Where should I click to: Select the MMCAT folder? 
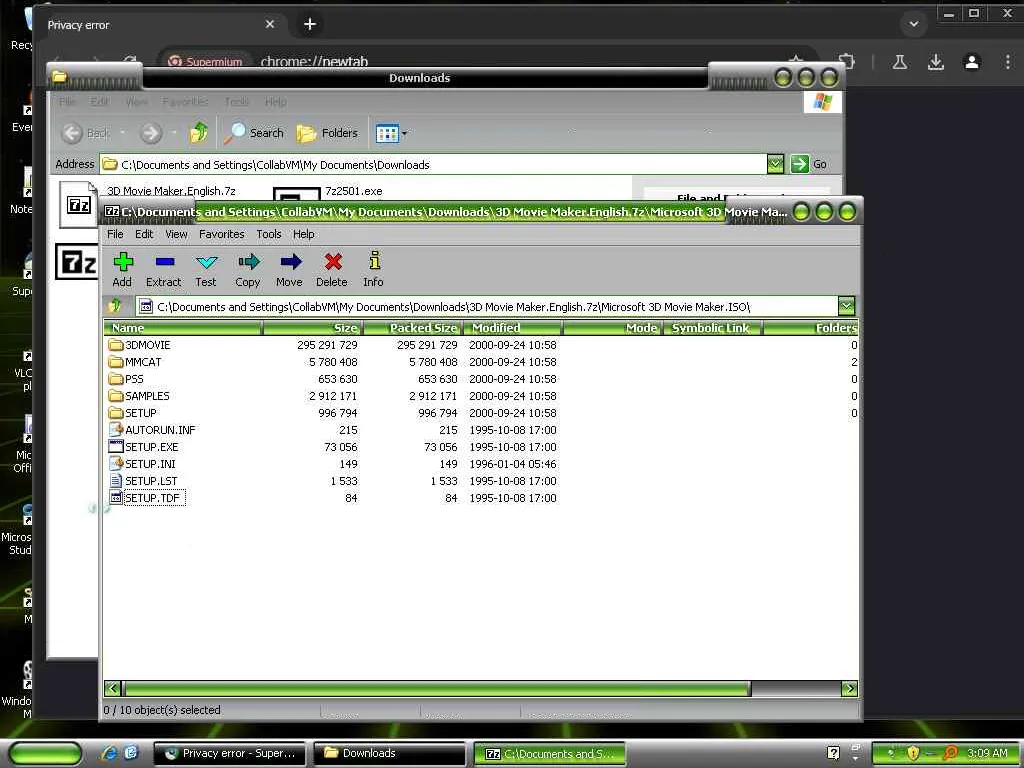point(143,362)
